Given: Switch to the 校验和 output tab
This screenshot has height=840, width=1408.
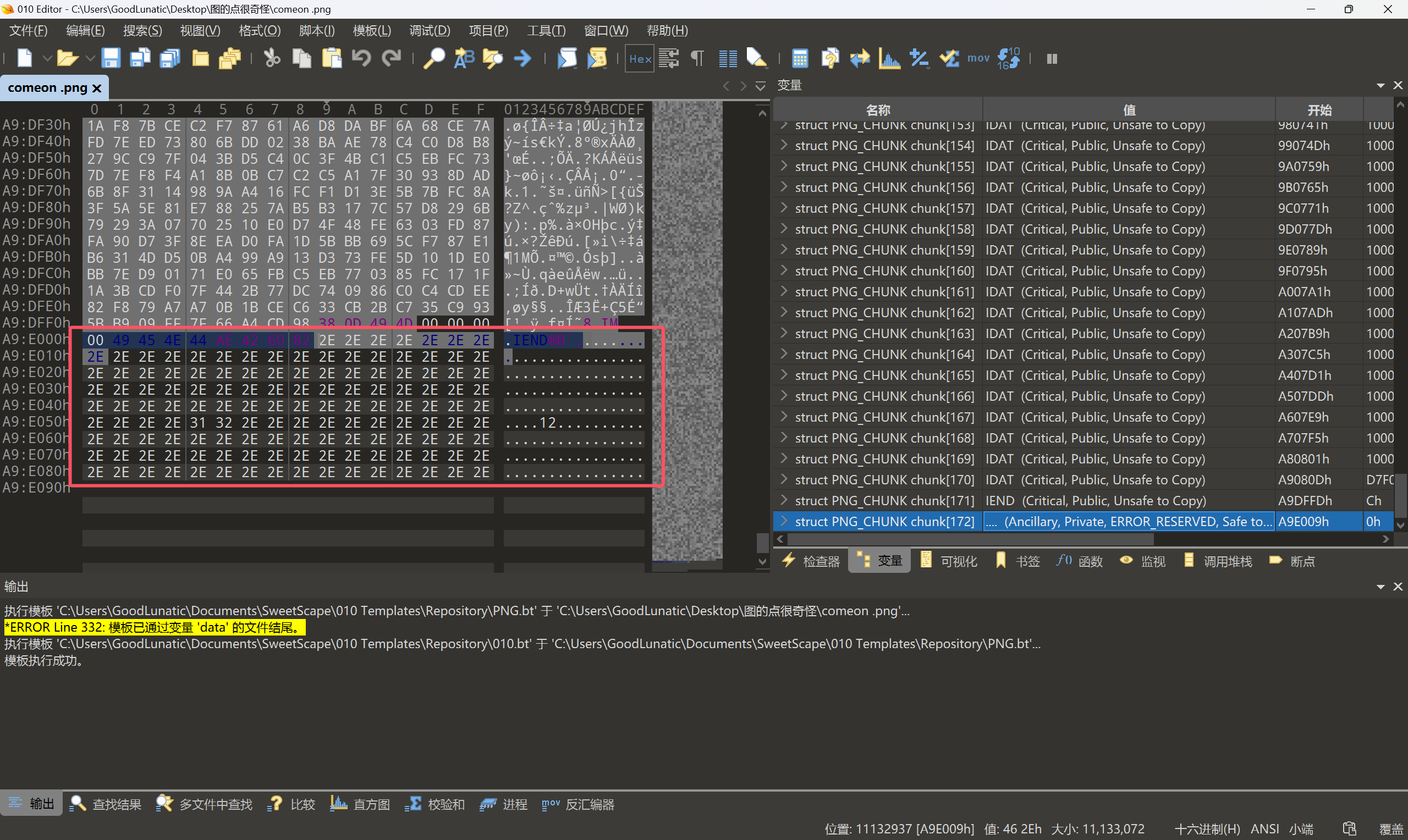Looking at the screenshot, I should coord(435,804).
